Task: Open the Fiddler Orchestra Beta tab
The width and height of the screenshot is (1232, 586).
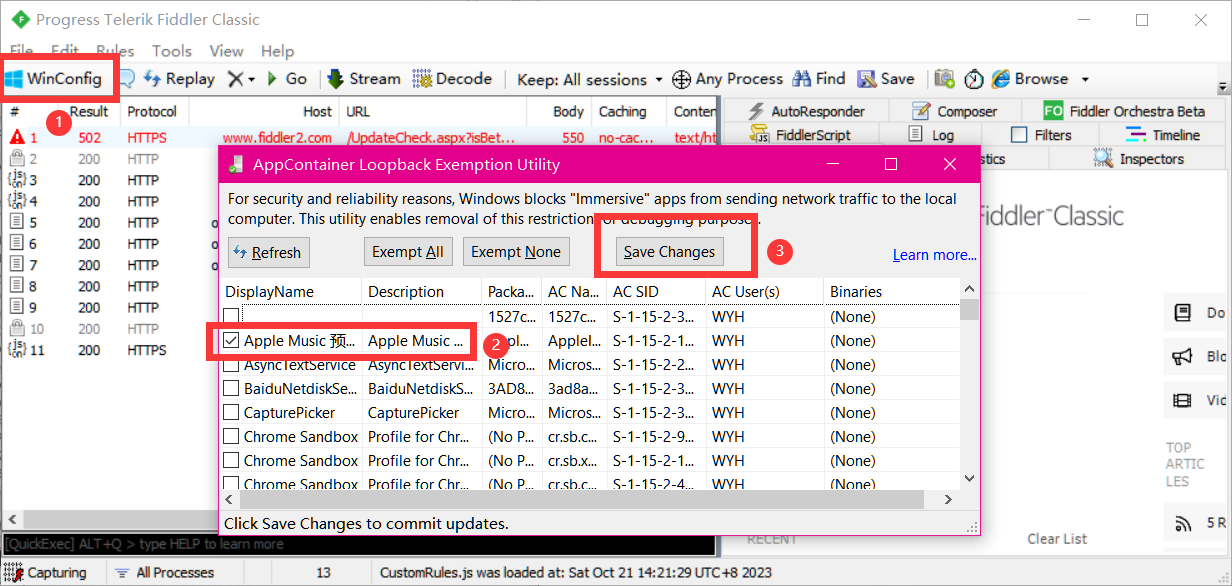Action: pyautogui.click(x=1125, y=111)
